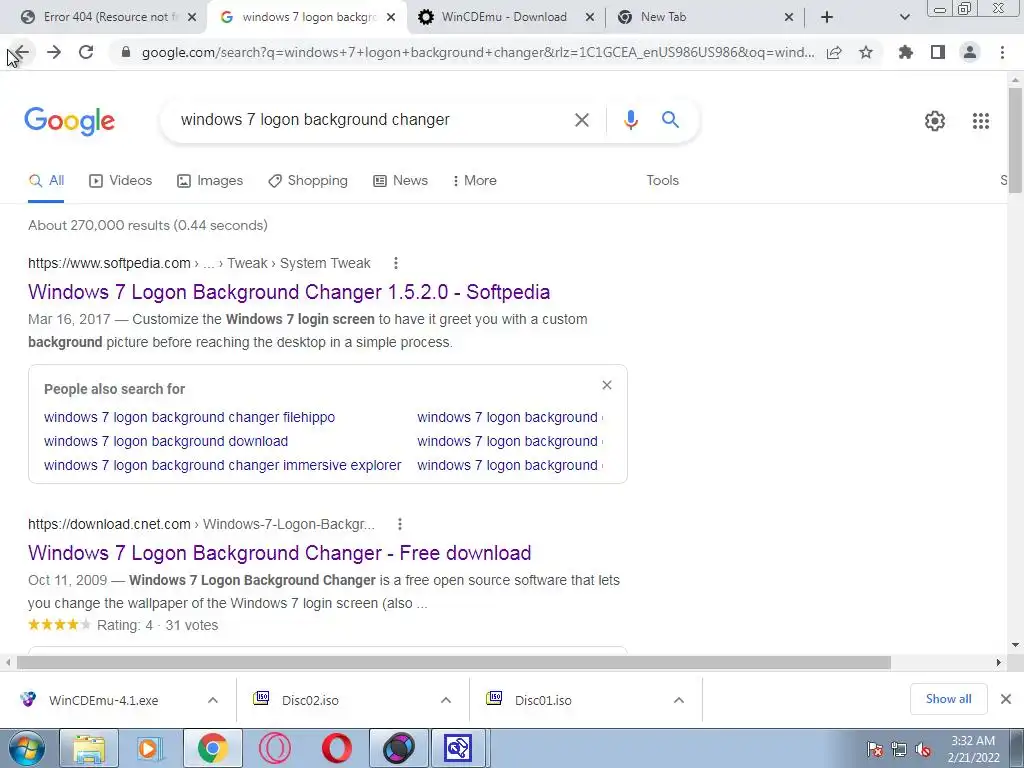Viewport: 1024px width, 768px height.
Task: Search windows 7 logon background changer filehippo
Action: pyautogui.click(x=189, y=417)
